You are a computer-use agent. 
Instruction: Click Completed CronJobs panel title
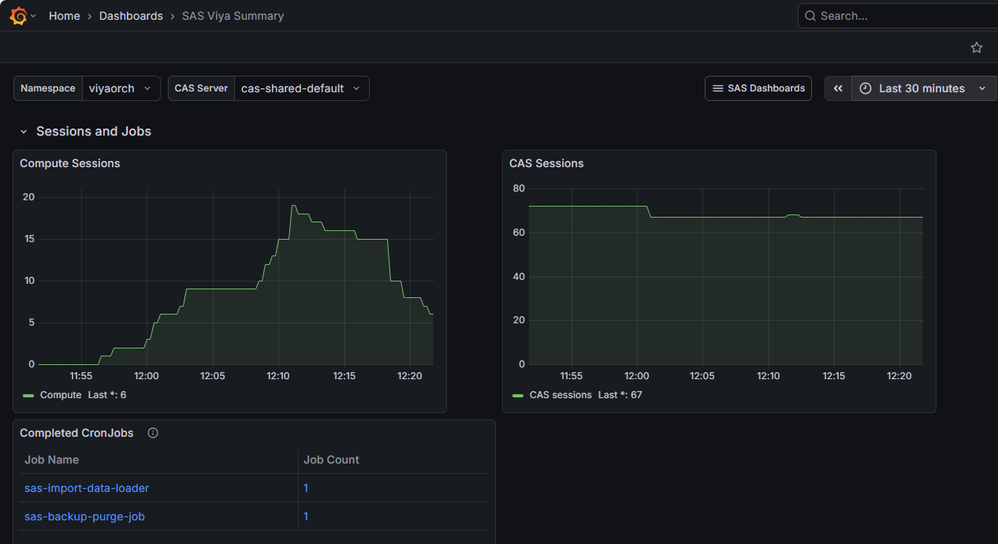coord(76,433)
